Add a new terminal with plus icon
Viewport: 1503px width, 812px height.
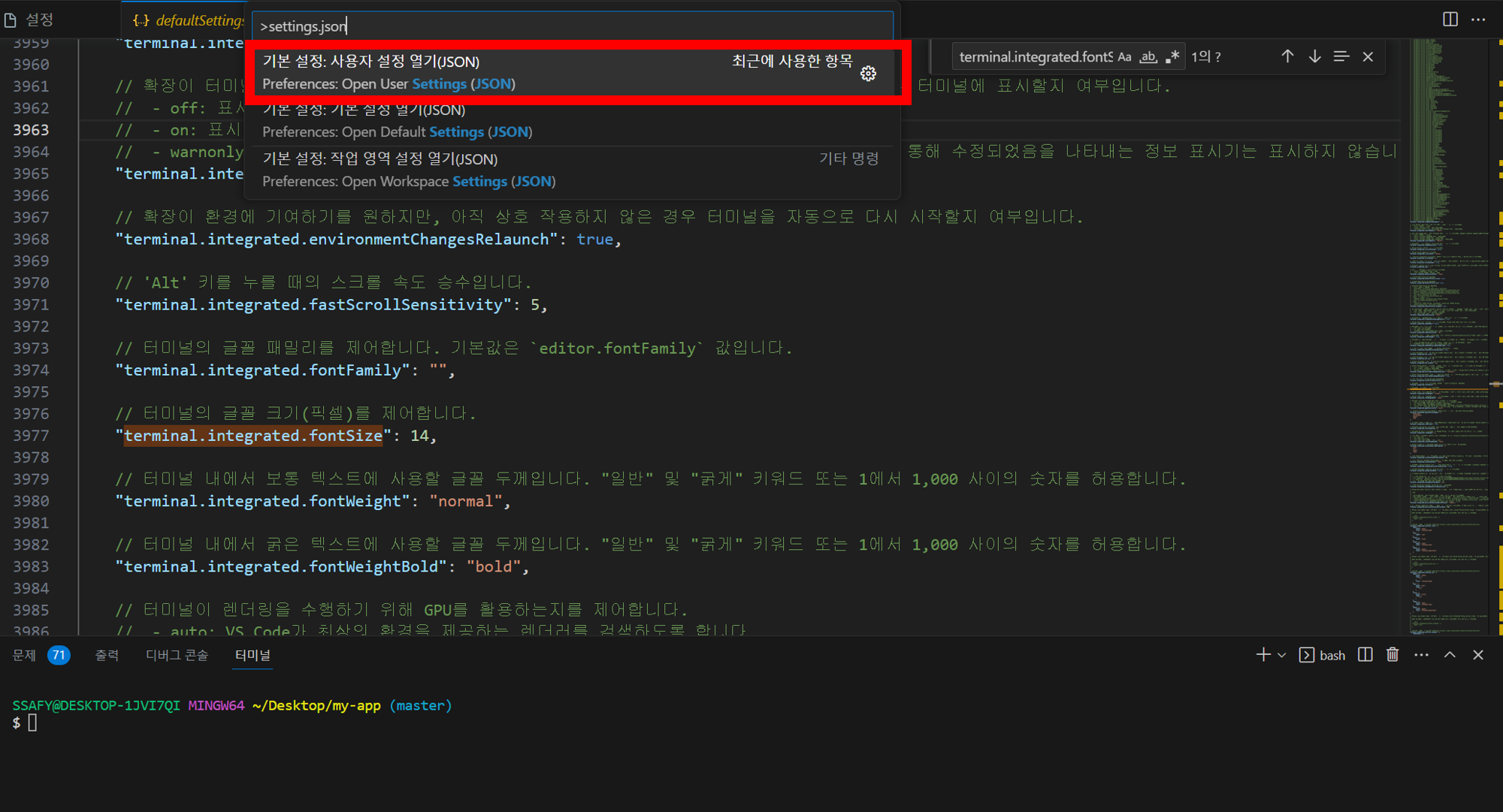click(1263, 654)
